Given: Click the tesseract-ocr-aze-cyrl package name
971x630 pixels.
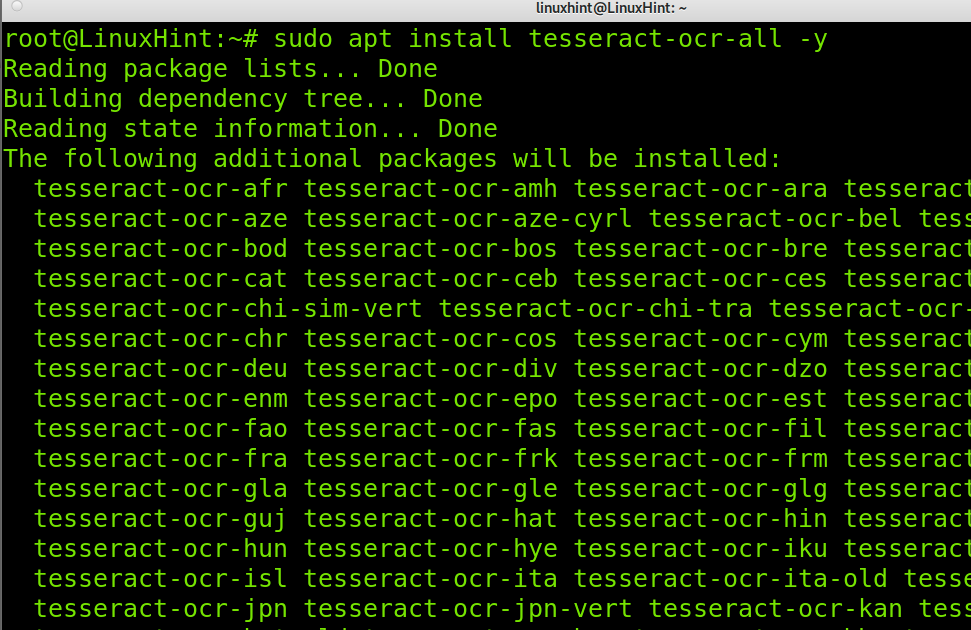Looking at the screenshot, I should click(x=468, y=219).
